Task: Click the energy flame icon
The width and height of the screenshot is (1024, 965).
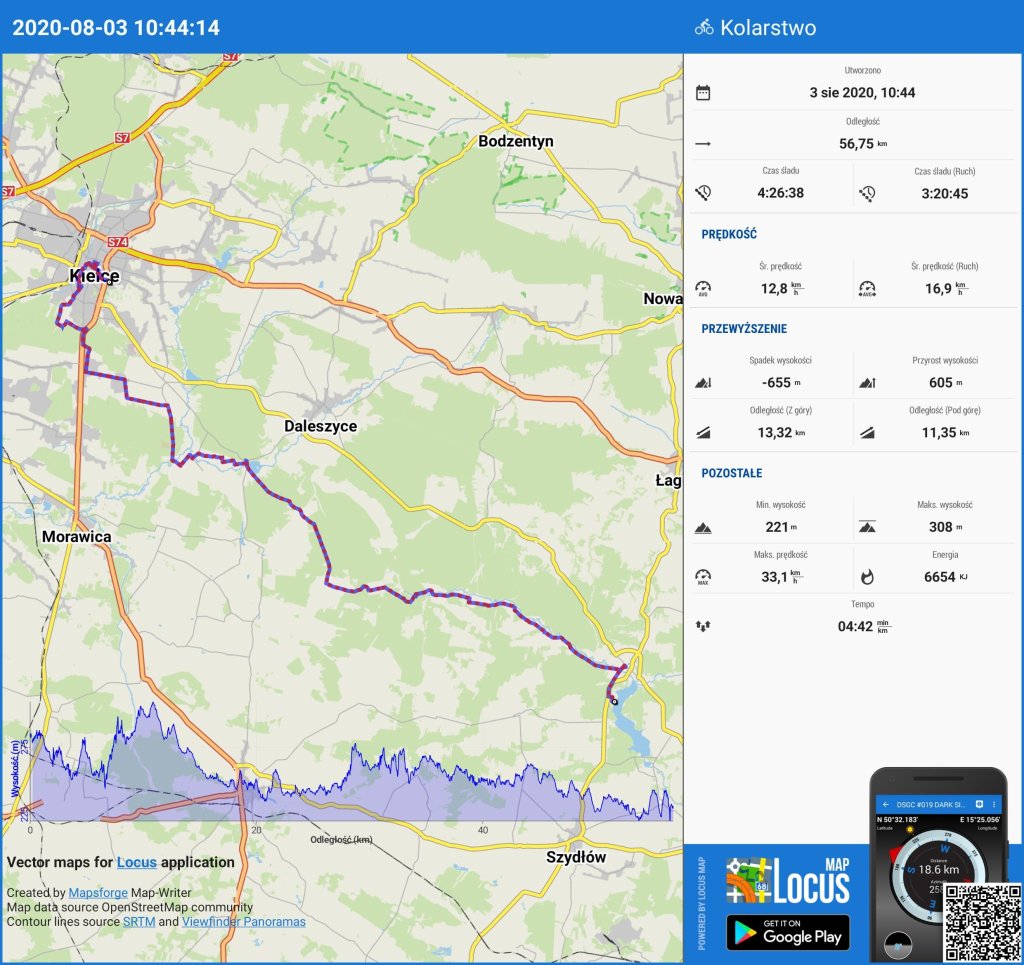Action: [867, 577]
